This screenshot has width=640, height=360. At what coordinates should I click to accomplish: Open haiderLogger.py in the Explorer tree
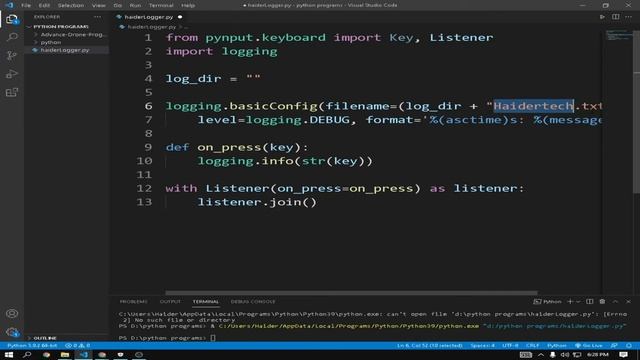tap(64, 50)
